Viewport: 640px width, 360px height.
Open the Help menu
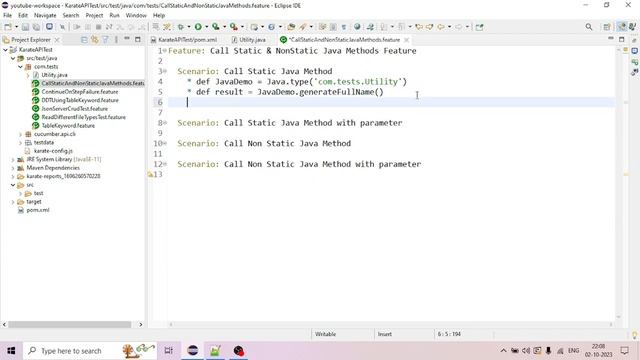point(159,15)
